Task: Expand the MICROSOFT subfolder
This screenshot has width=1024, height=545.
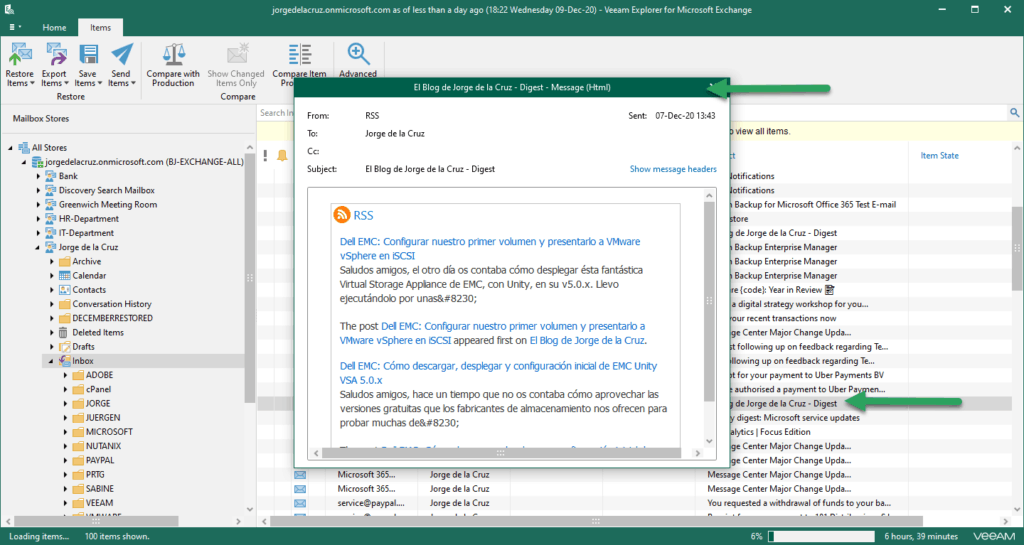Action: pyautogui.click(x=65, y=432)
